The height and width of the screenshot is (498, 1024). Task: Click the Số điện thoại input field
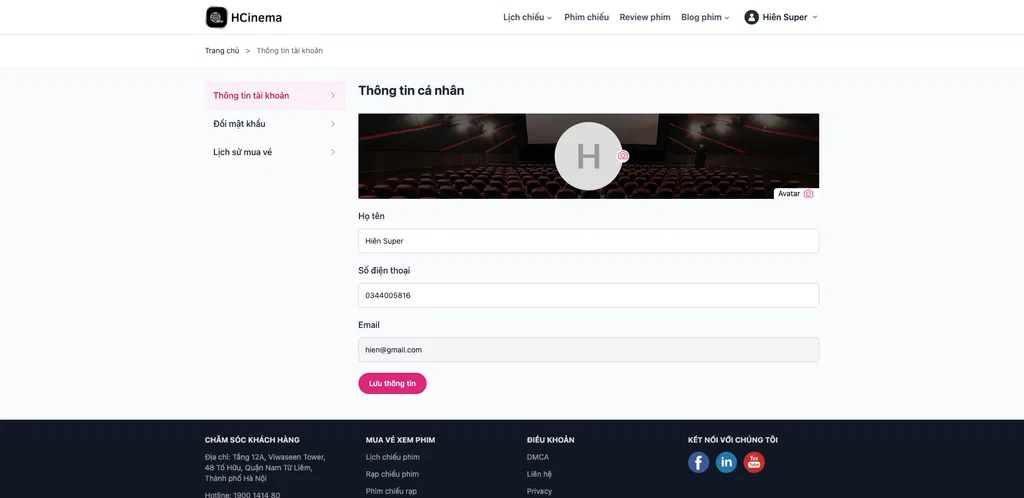[588, 295]
